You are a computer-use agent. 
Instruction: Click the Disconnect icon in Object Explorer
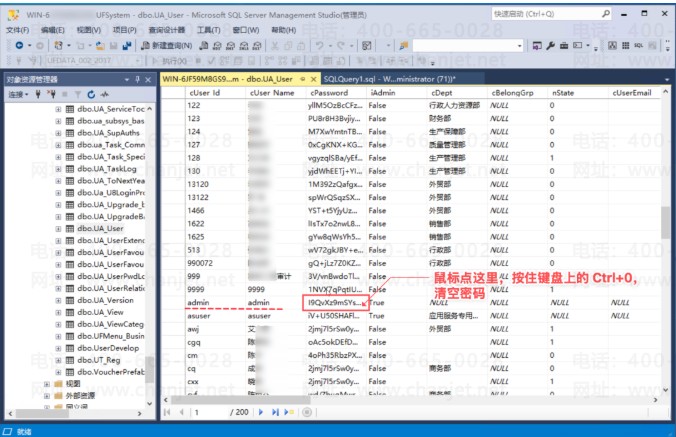pos(51,94)
